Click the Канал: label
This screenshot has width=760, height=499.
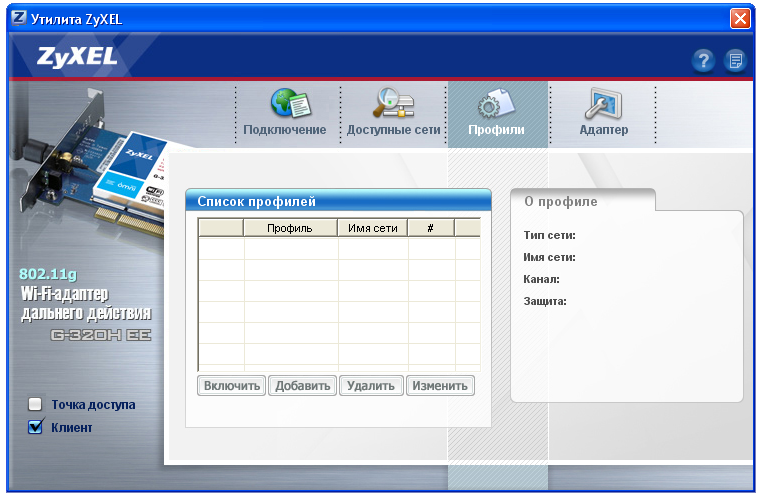pyautogui.click(x=541, y=279)
